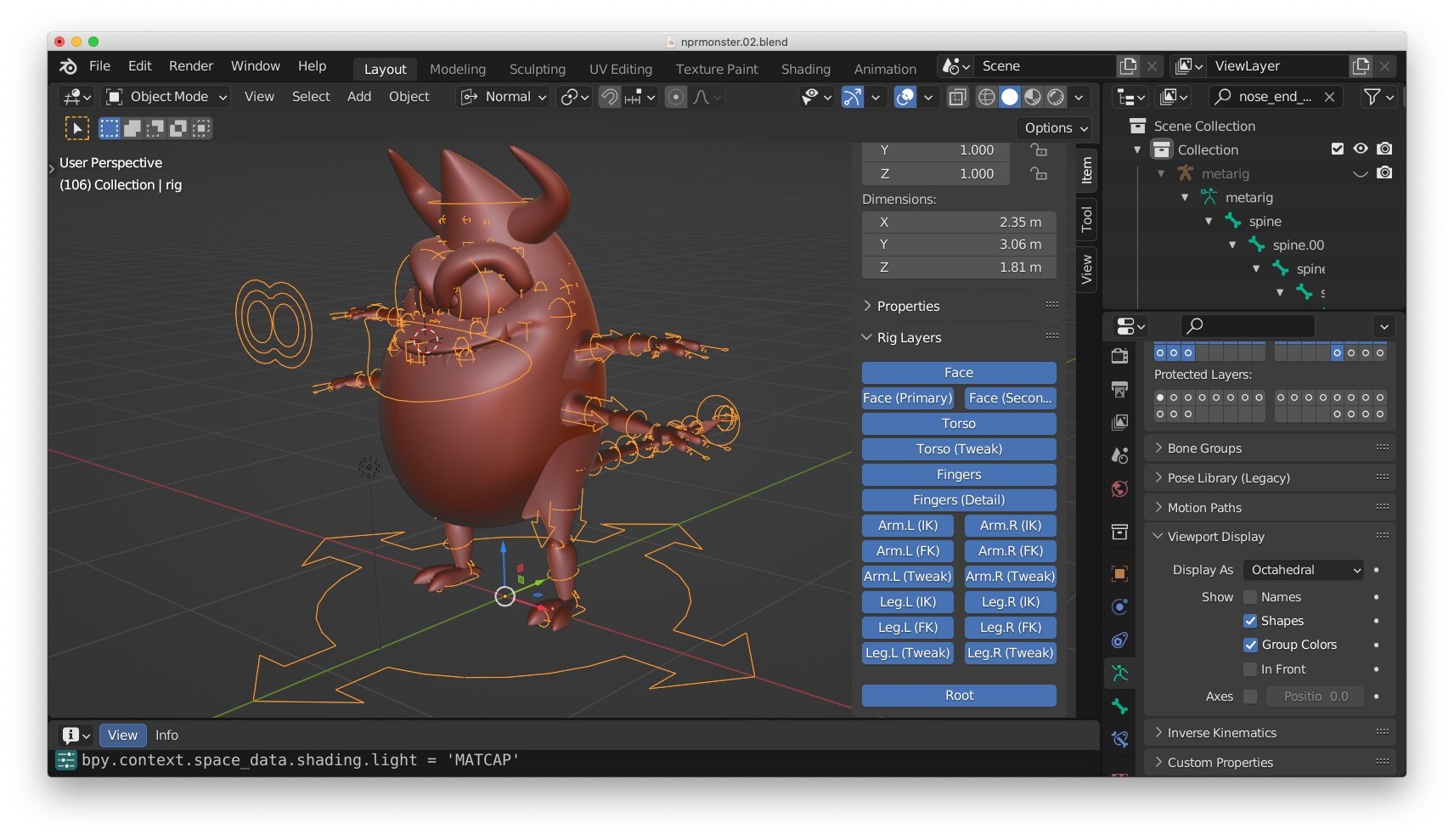Image resolution: width=1454 pixels, height=840 pixels.
Task: Collapse the spine bone in the outliner
Action: (x=1209, y=221)
